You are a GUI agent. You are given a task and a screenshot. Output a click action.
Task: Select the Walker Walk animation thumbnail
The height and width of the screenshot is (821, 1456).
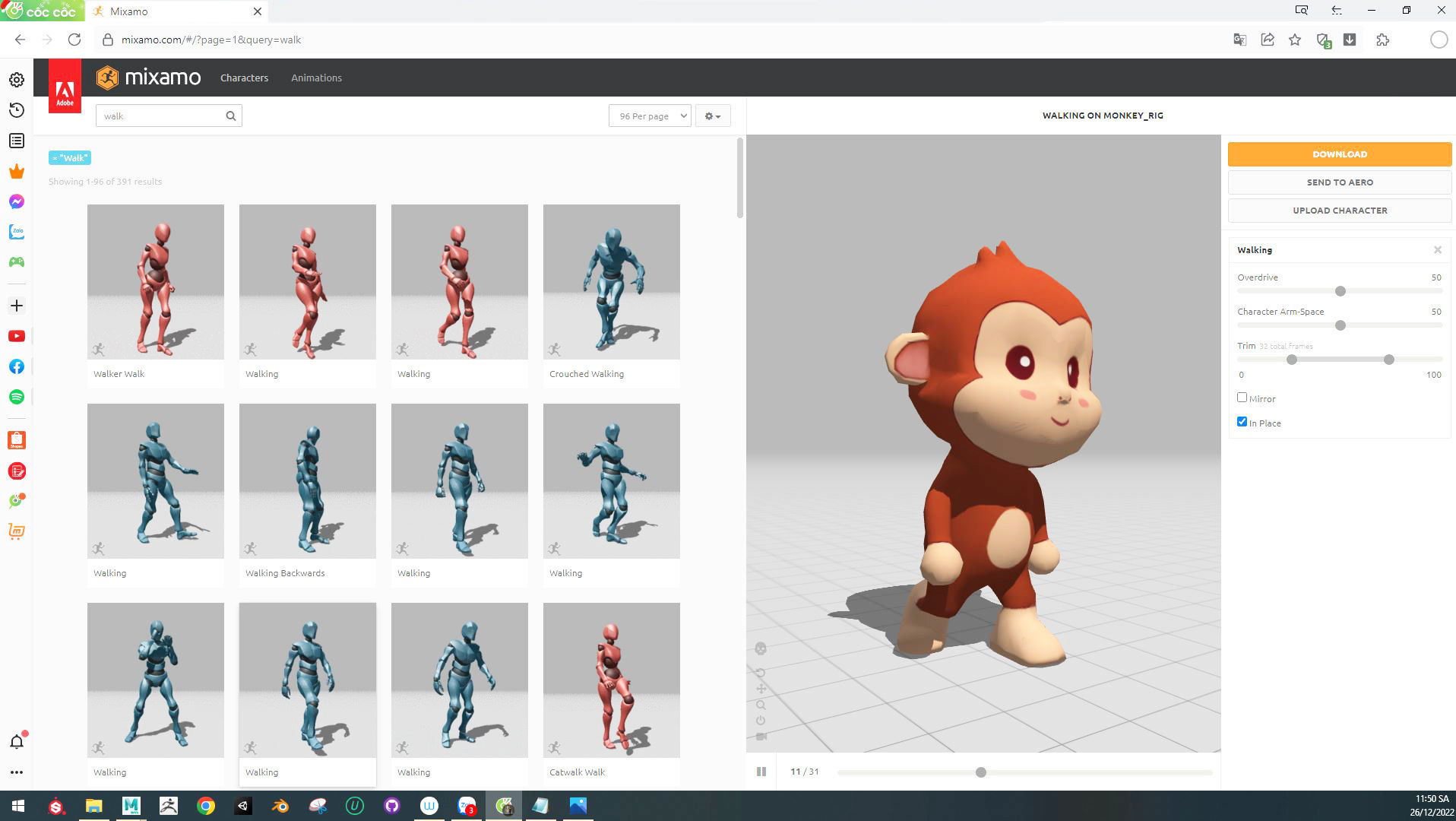pos(156,282)
